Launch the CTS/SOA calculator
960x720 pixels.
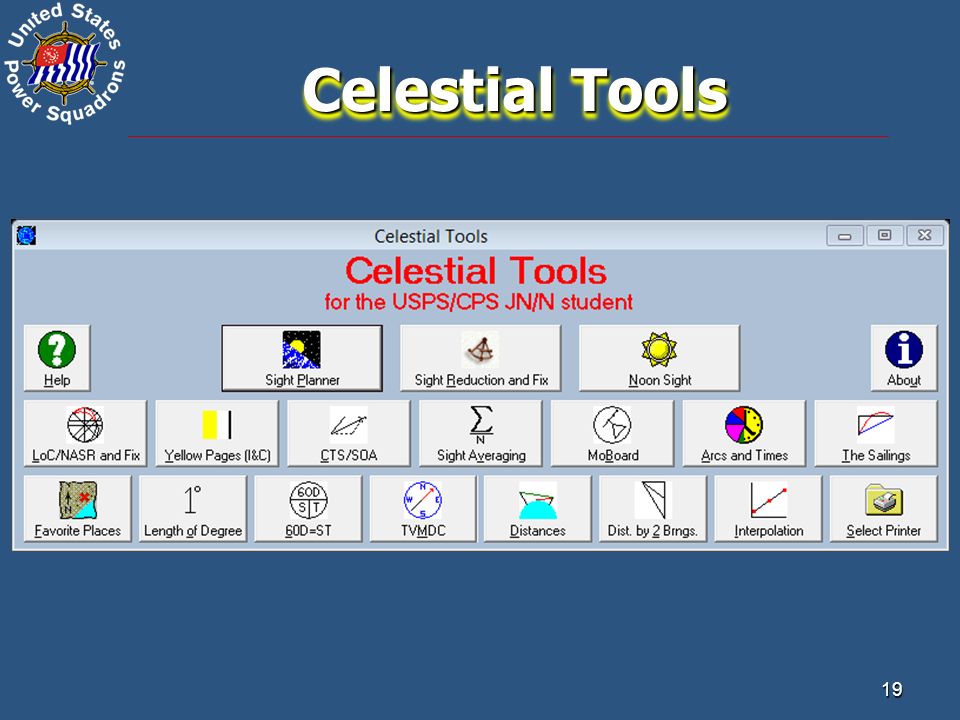pos(349,433)
